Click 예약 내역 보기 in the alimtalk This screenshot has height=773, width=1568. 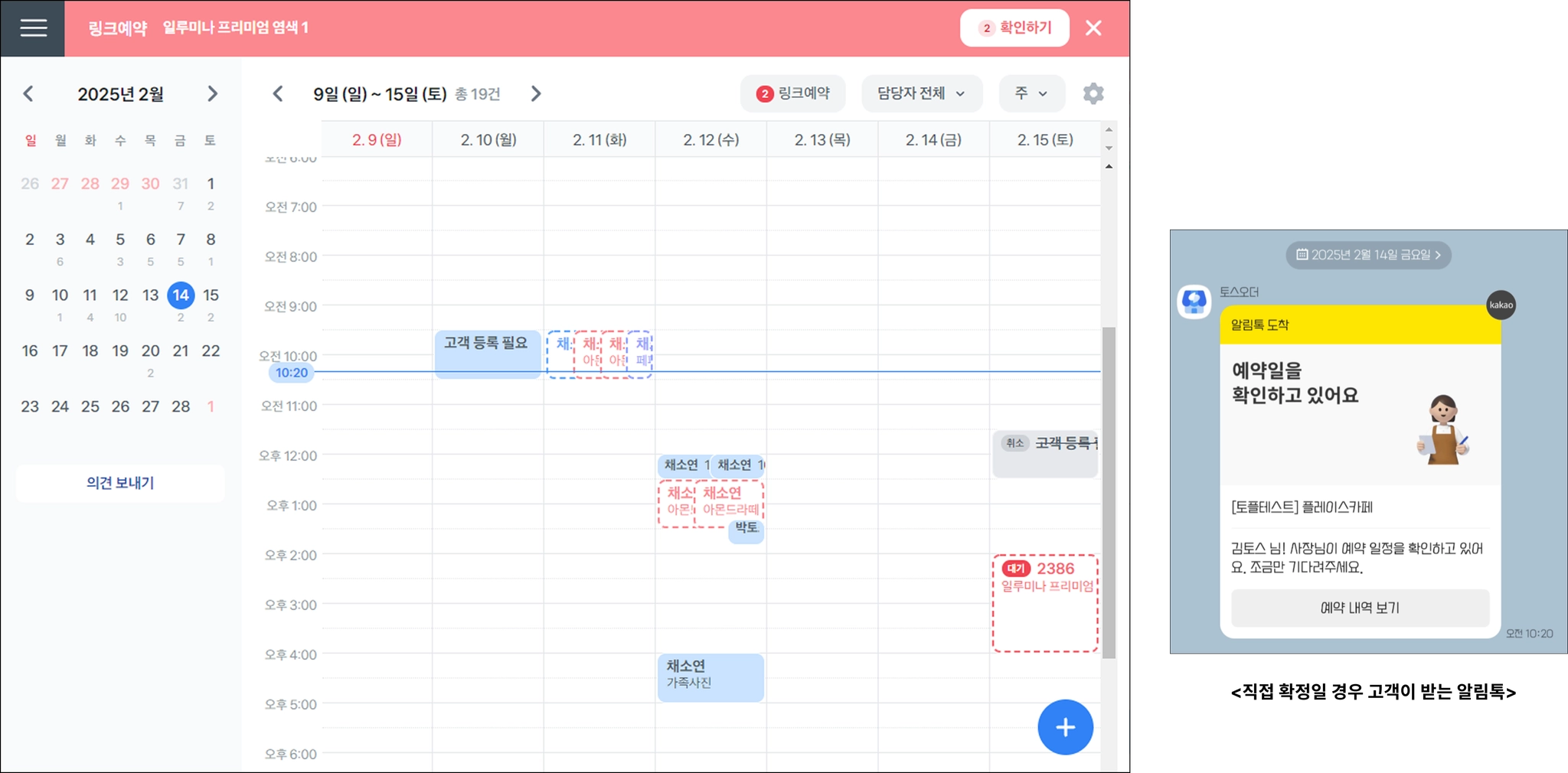point(1360,608)
